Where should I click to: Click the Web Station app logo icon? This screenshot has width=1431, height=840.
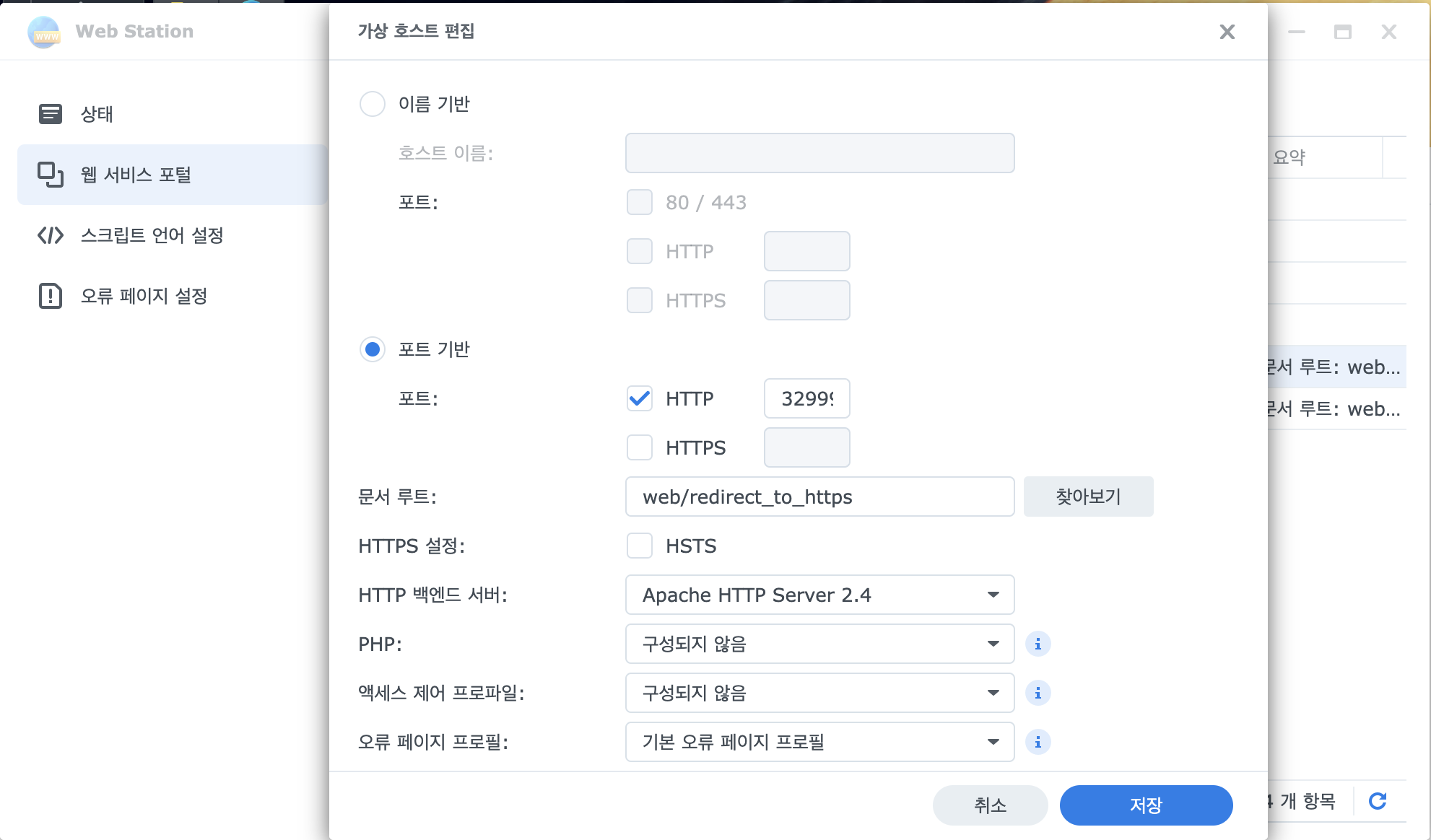(x=44, y=32)
